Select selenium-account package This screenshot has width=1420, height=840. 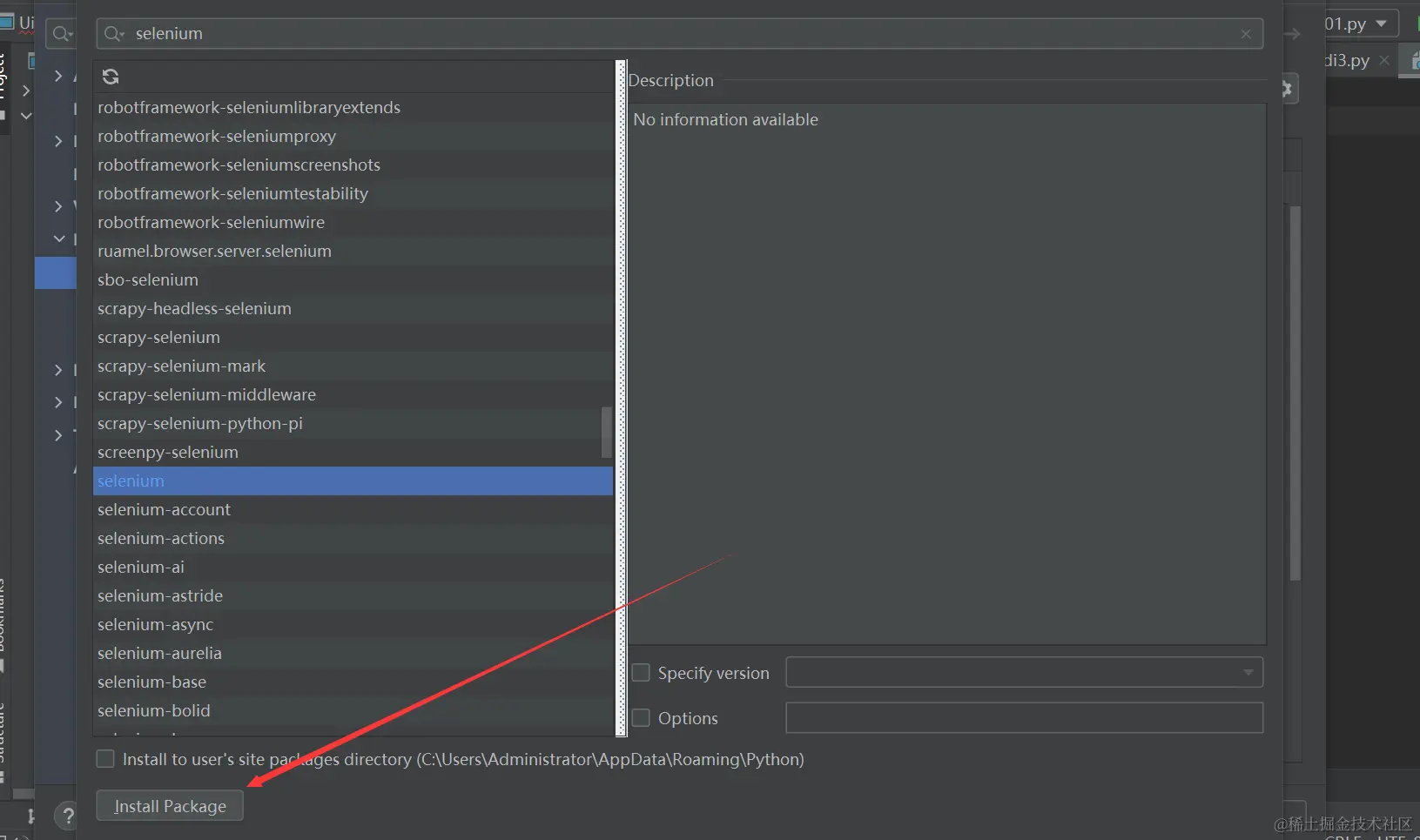coord(353,509)
